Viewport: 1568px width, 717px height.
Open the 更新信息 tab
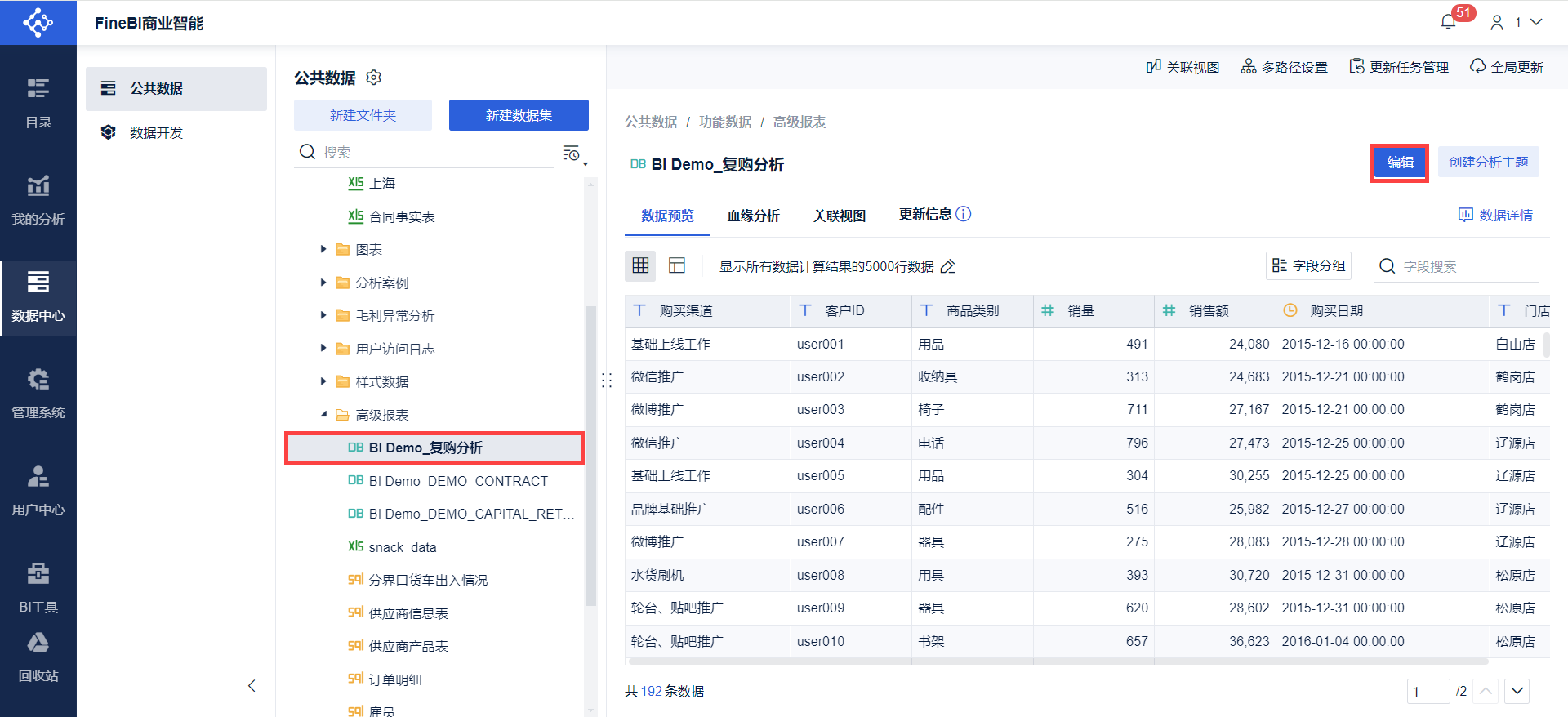(925, 214)
